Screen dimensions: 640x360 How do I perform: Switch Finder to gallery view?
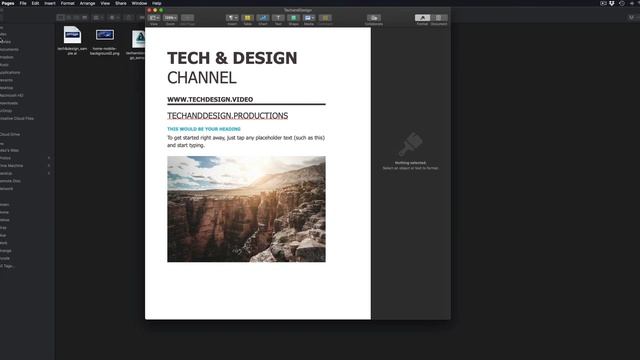coord(84,18)
